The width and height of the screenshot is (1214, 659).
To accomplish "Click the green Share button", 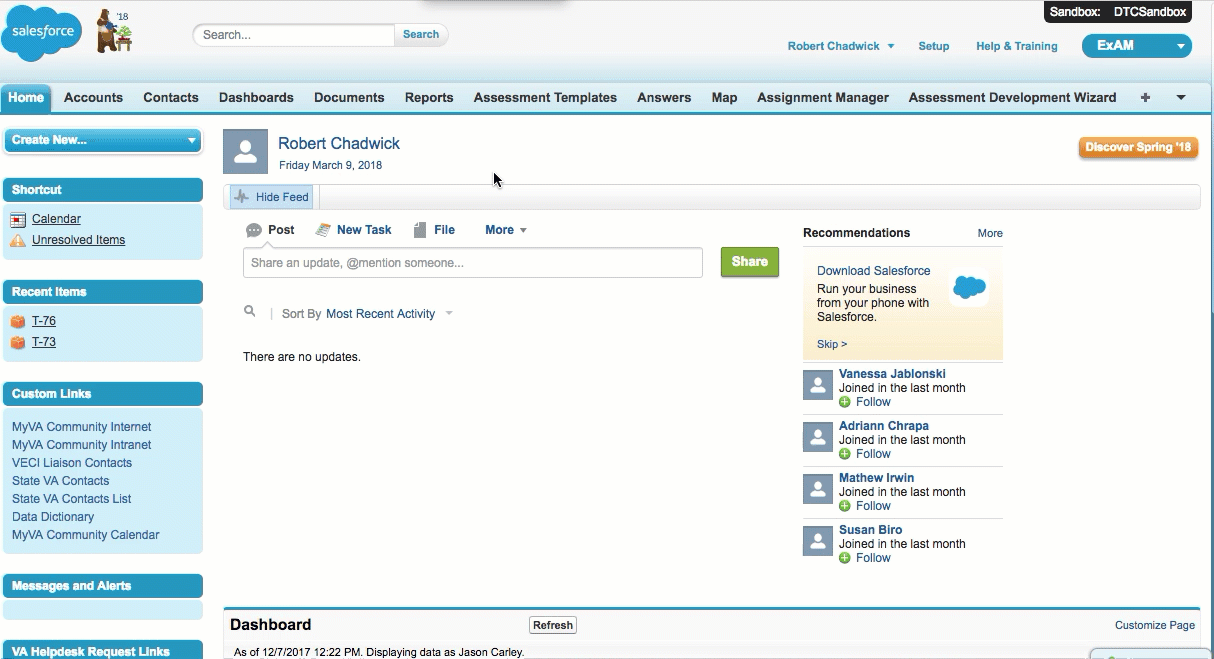I will coord(750,262).
